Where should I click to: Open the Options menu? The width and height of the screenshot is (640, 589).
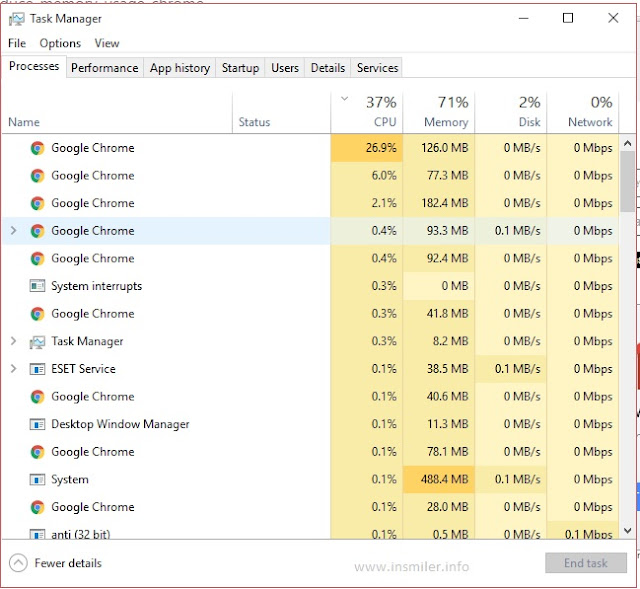[60, 43]
